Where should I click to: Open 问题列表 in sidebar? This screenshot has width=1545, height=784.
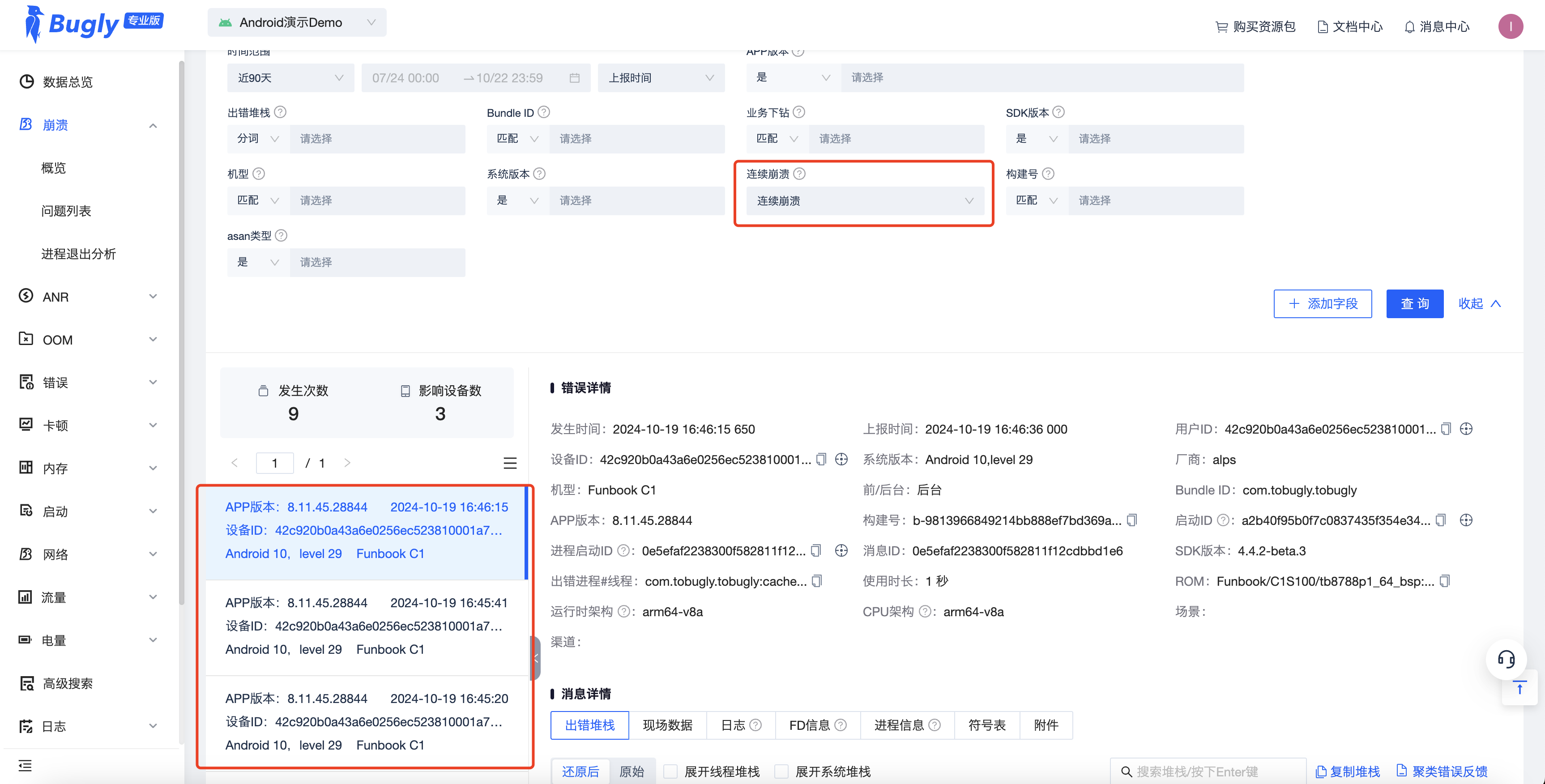[x=66, y=211]
